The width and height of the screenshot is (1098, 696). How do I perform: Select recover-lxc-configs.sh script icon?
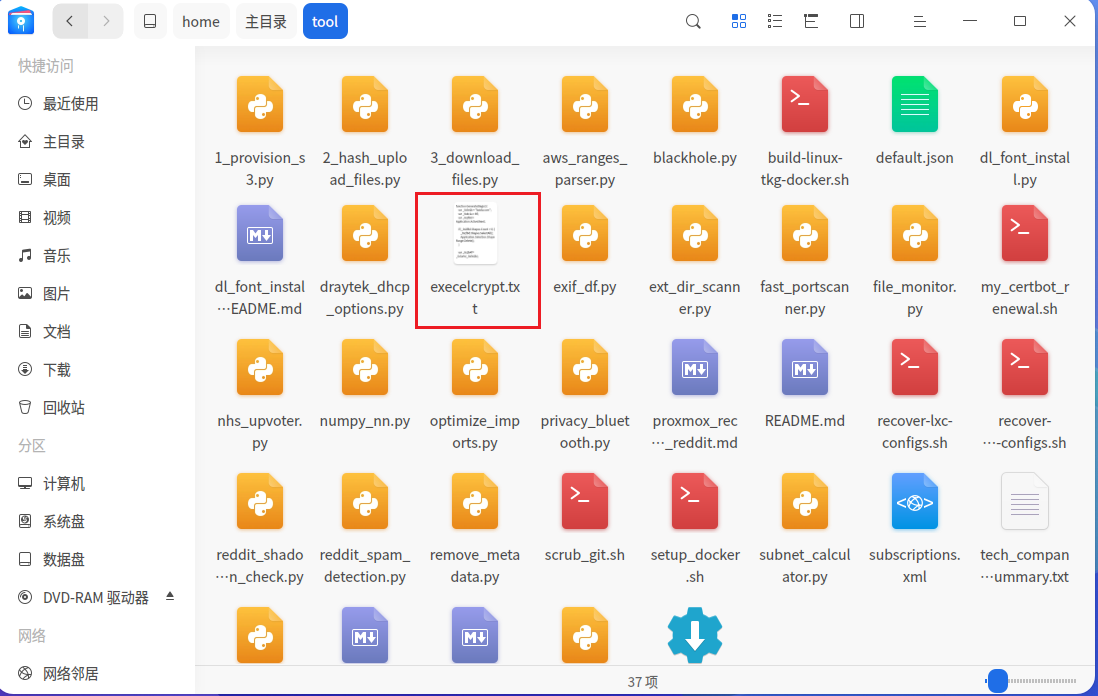point(915,368)
